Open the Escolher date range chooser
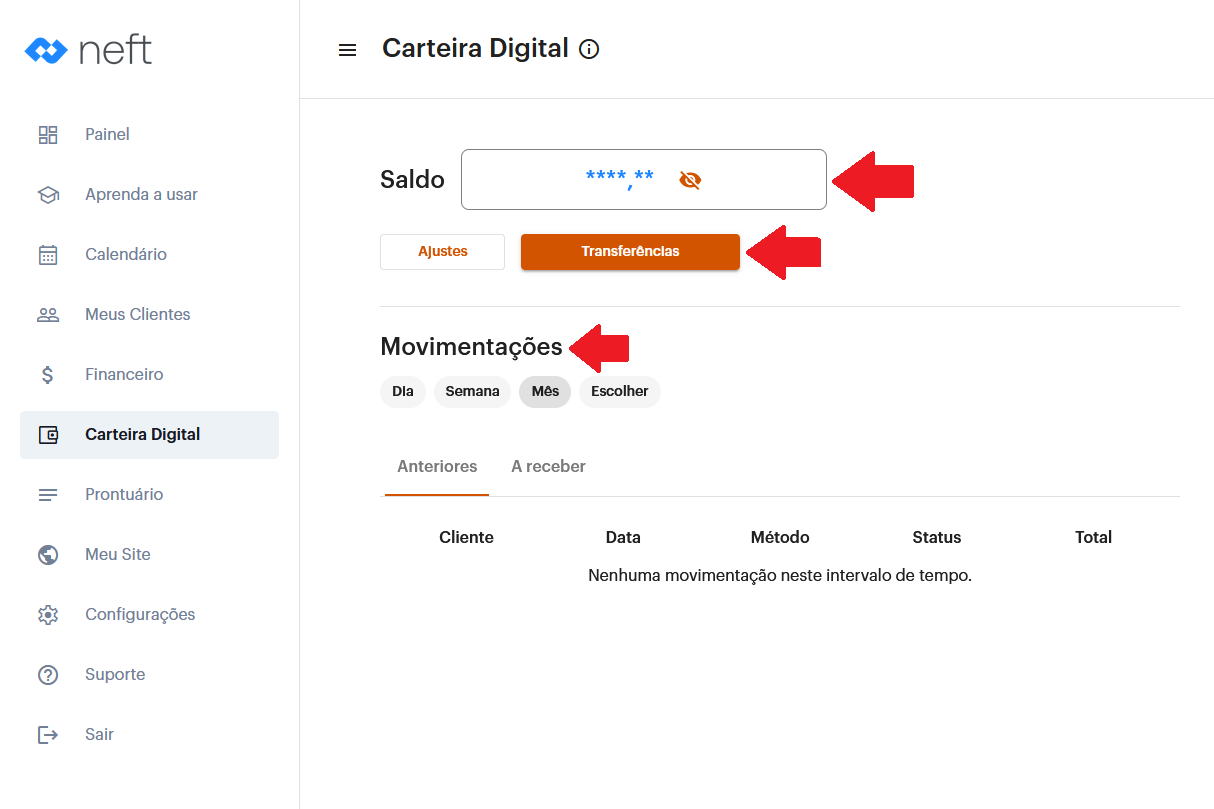Viewport: 1214px width, 809px height. pyautogui.click(x=619, y=392)
